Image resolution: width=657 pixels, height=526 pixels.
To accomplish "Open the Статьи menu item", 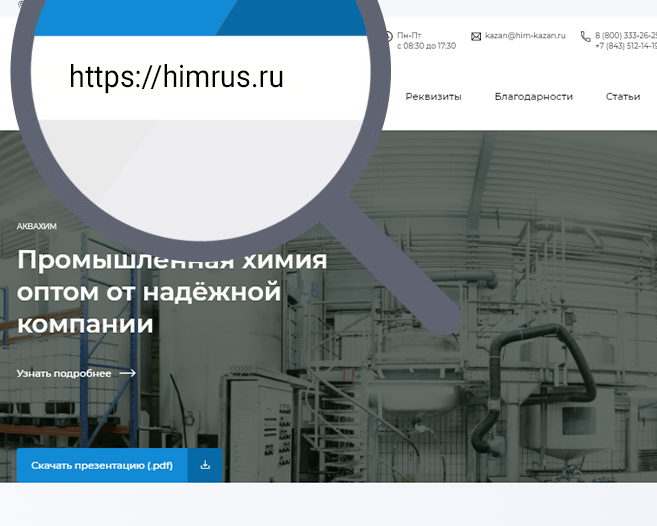I will tap(623, 97).
